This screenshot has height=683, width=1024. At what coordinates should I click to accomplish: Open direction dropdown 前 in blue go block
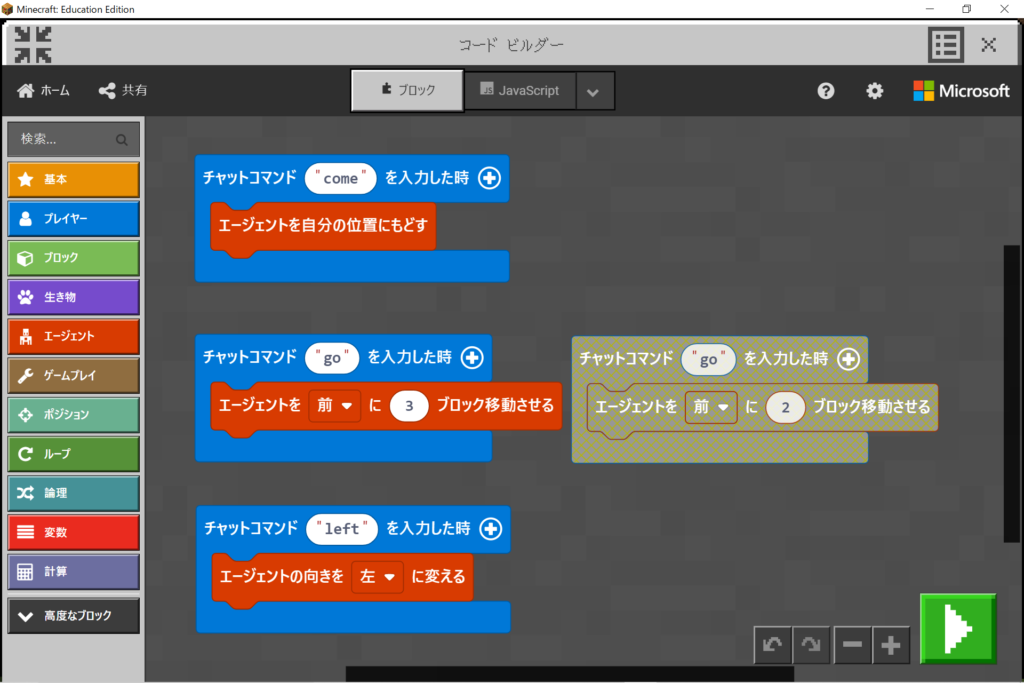pos(335,406)
